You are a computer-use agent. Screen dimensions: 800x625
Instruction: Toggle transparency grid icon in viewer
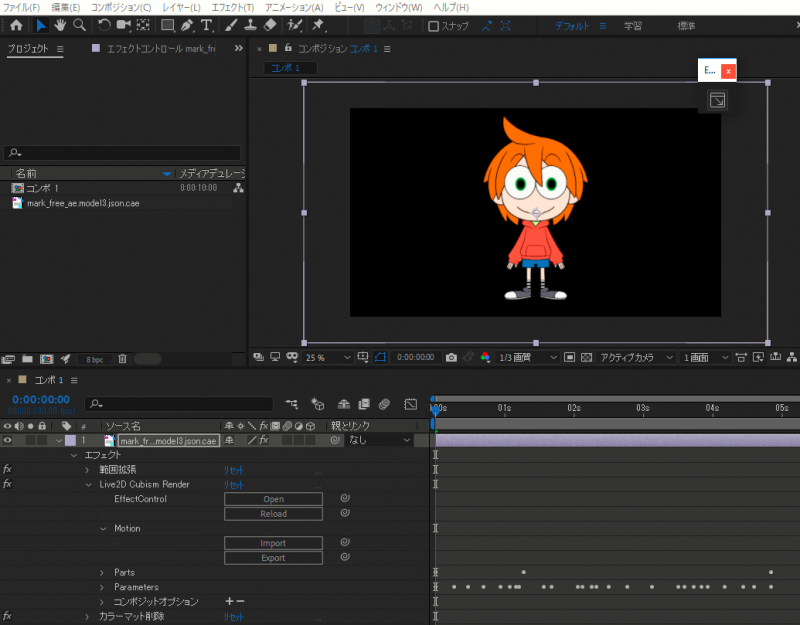pos(587,358)
